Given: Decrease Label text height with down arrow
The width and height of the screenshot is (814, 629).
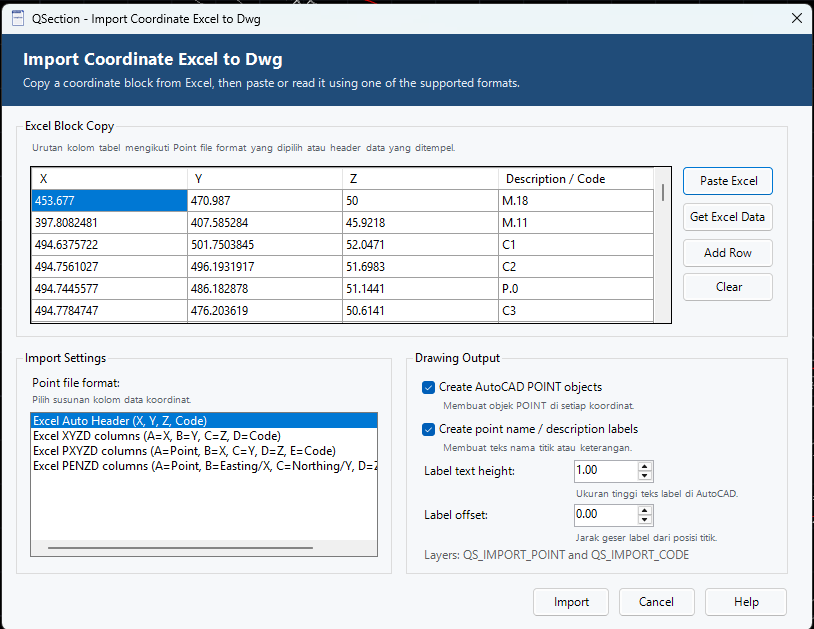Looking at the screenshot, I should pyautogui.click(x=644, y=476).
